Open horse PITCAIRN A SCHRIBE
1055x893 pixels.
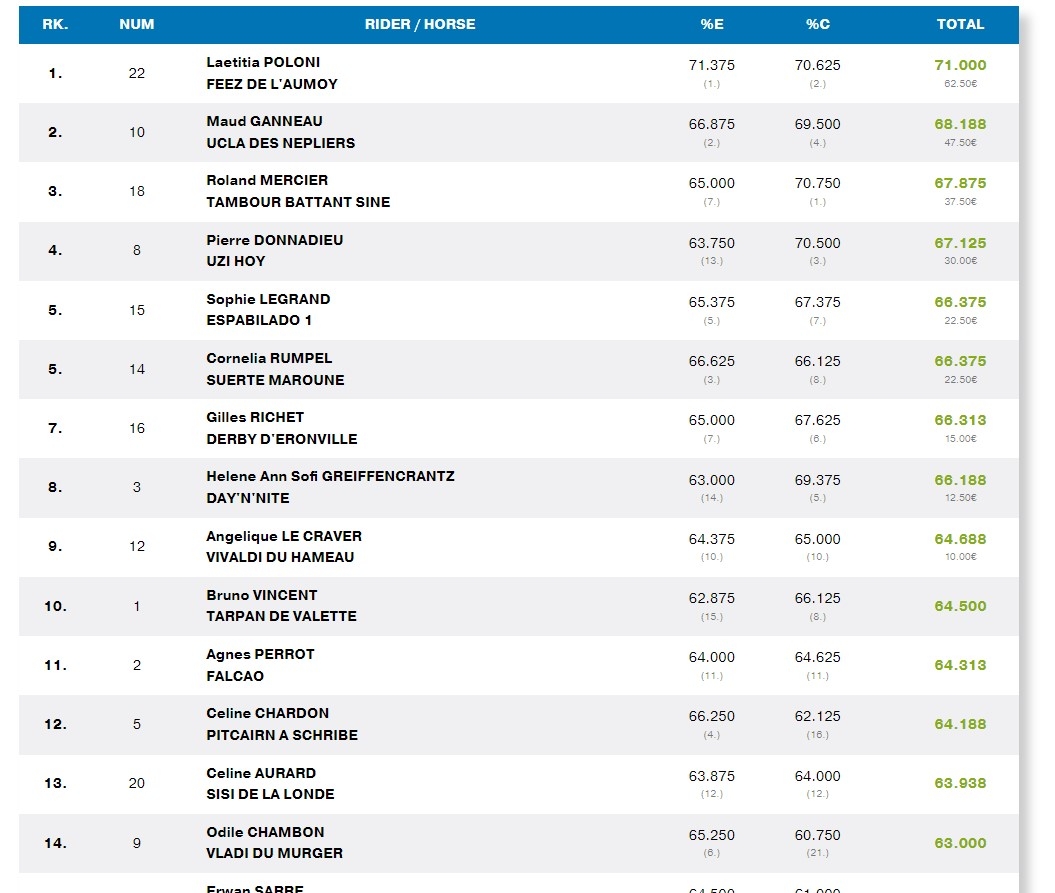[282, 735]
